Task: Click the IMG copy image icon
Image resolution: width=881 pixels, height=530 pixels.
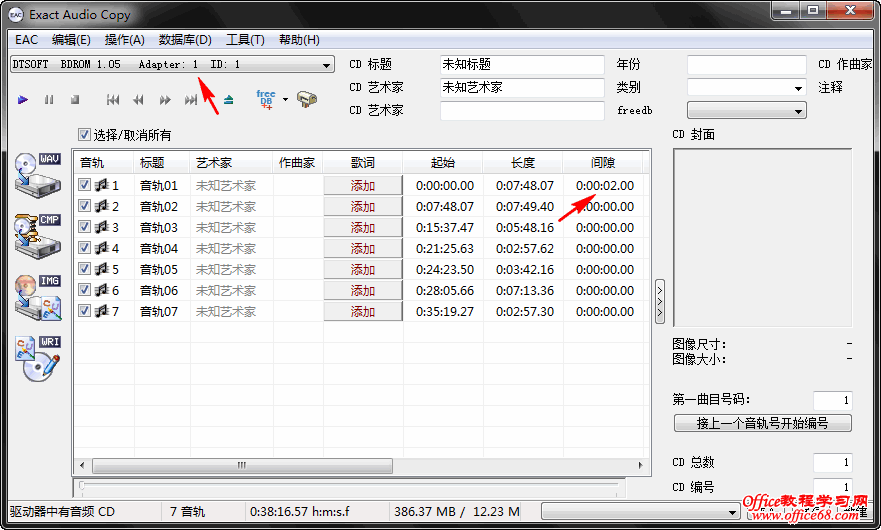Action: [38, 298]
